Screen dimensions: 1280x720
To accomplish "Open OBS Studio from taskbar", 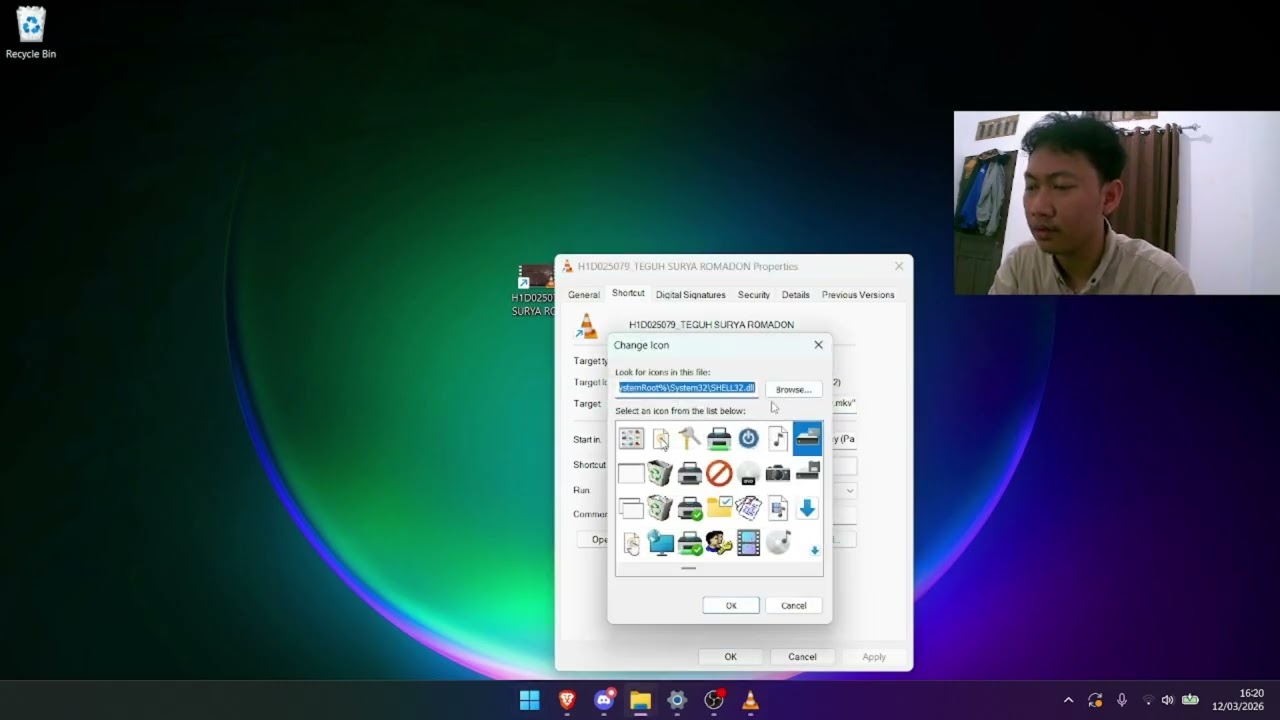I will (x=714, y=700).
